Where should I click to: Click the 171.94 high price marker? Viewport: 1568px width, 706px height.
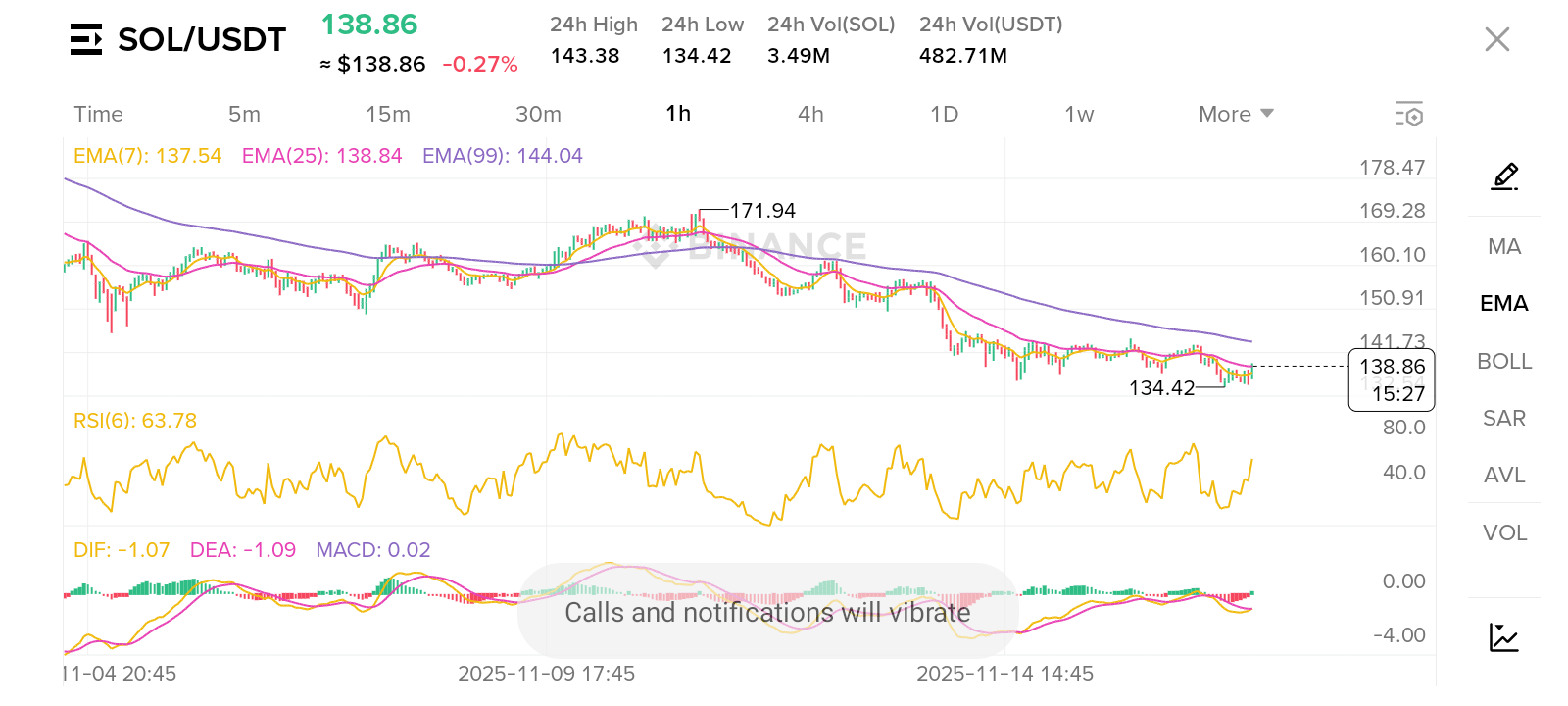tap(761, 211)
